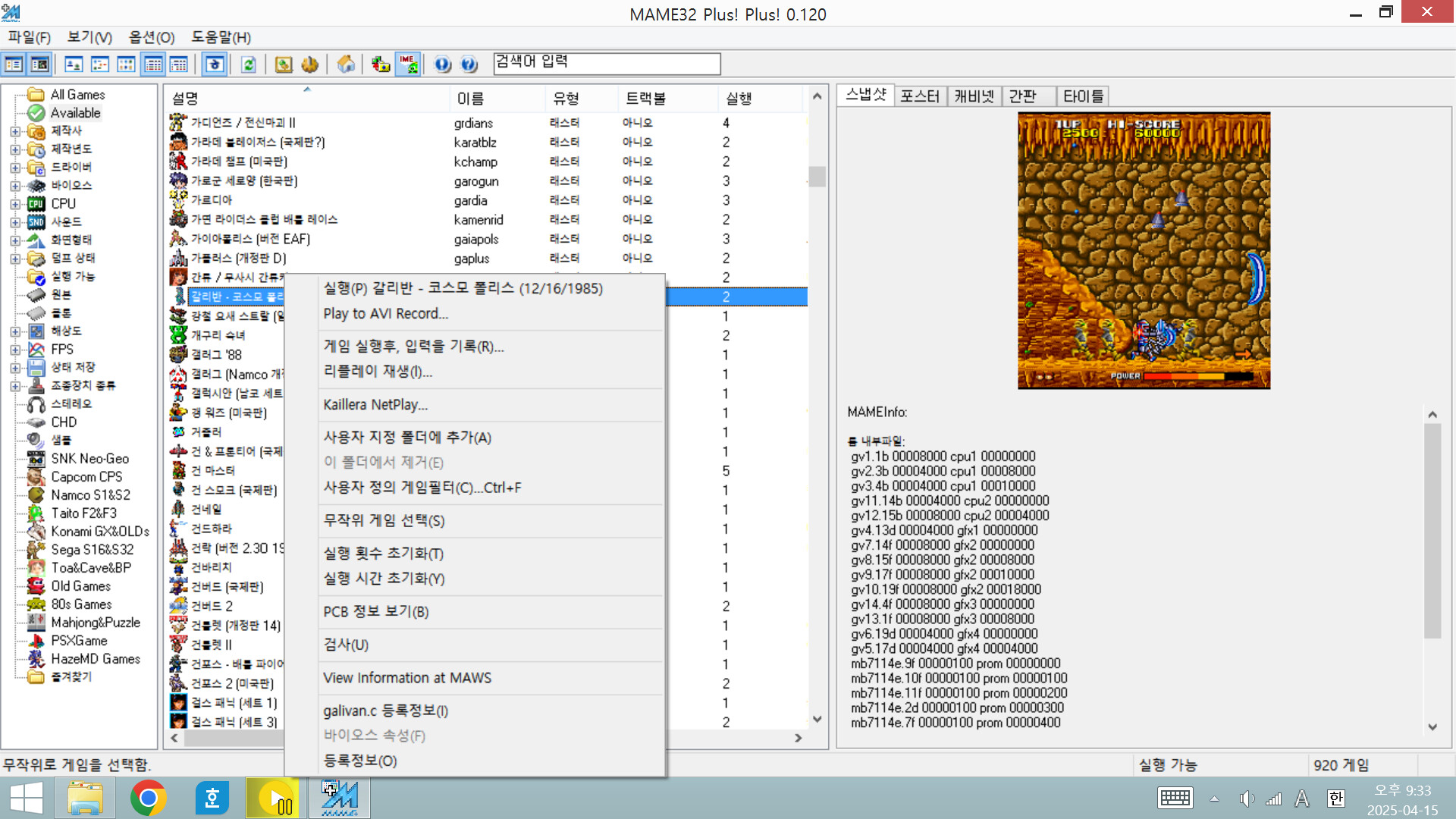Viewport: 1456px width, 819px height.
Task: Open the 옵션(O) menu
Action: pyautogui.click(x=151, y=37)
